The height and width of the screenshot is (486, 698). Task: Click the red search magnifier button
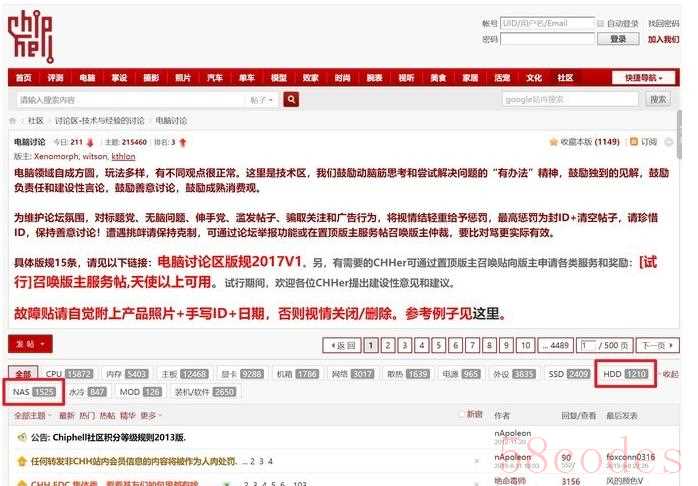click(x=291, y=99)
